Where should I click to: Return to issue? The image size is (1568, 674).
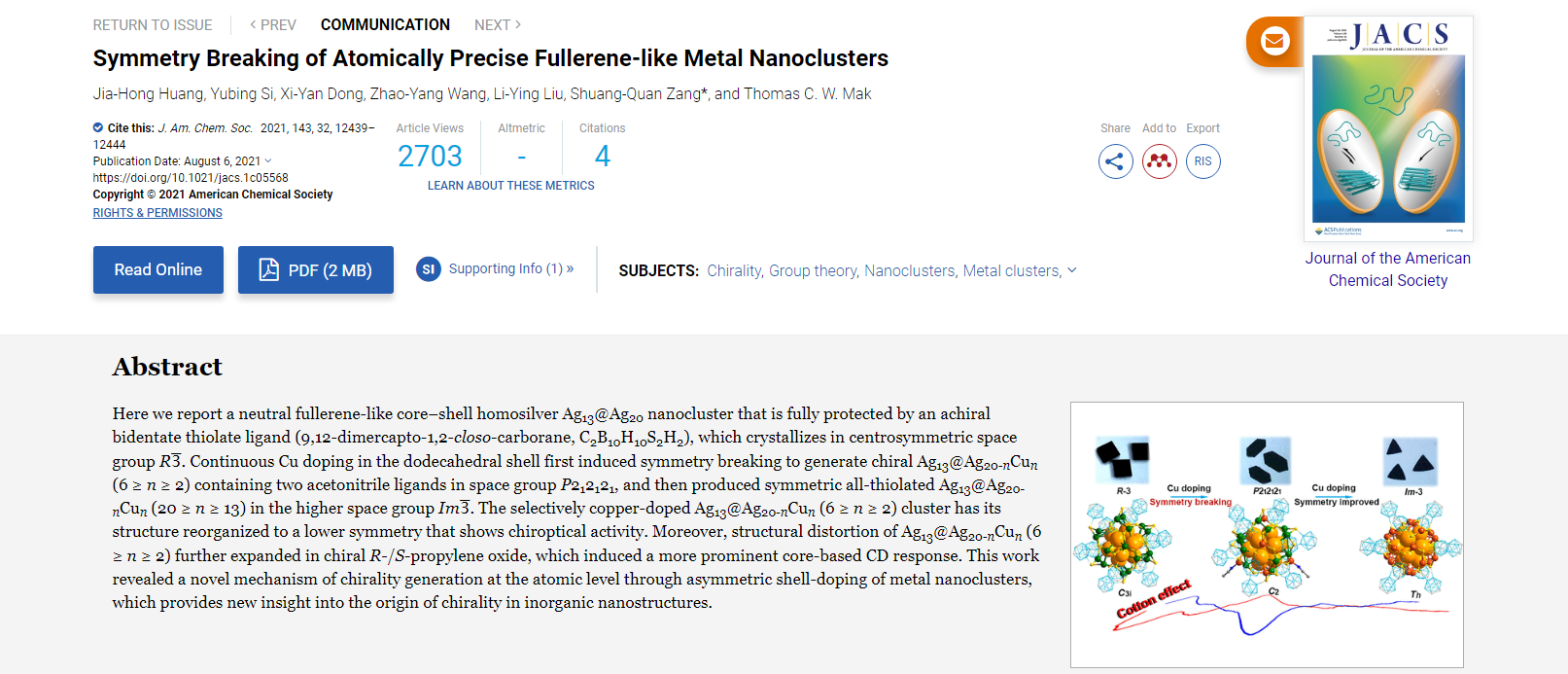153,25
